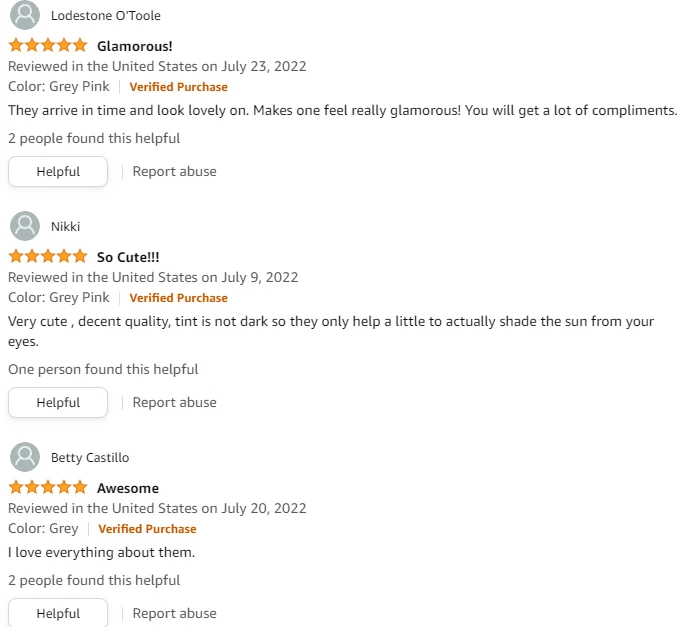Open Betty Castillo's reviewer profile name

click(90, 458)
